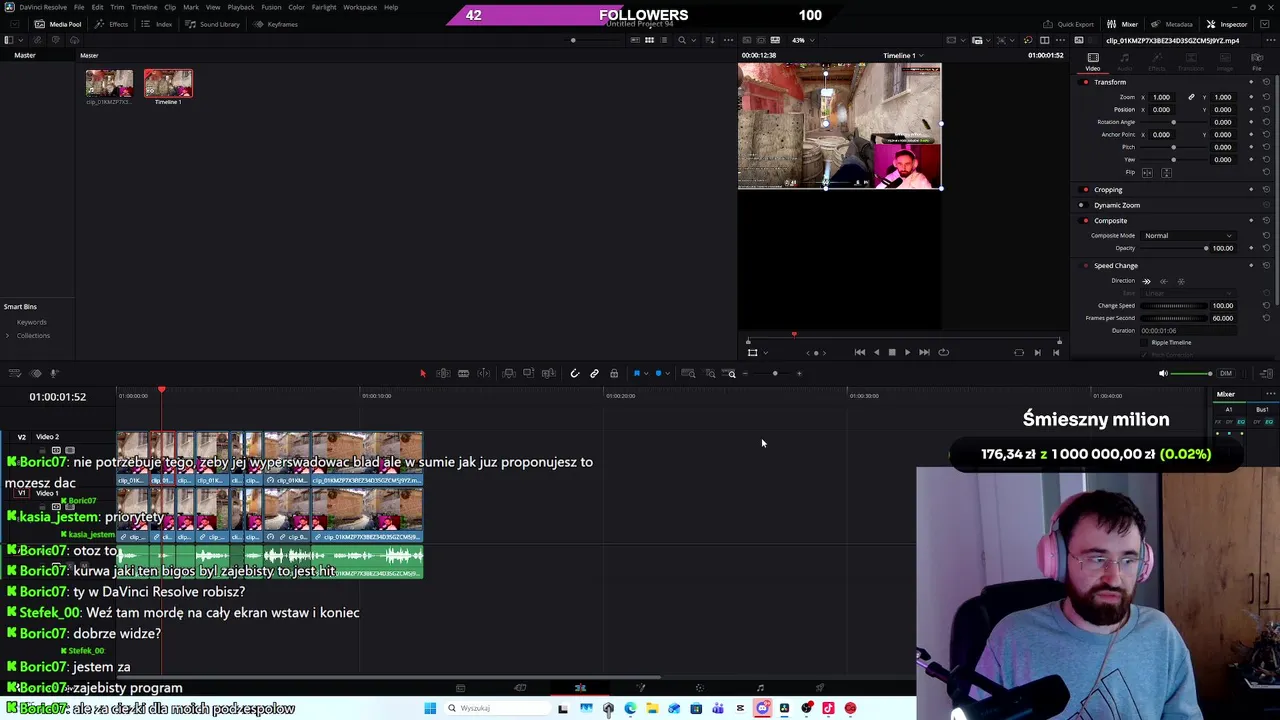Toggle the position lock icon
The image size is (1280, 720).
pyautogui.click(x=614, y=373)
